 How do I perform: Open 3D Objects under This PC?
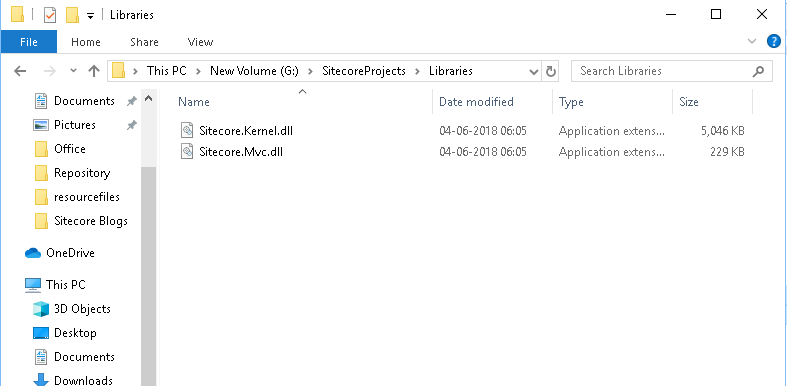click(x=82, y=309)
